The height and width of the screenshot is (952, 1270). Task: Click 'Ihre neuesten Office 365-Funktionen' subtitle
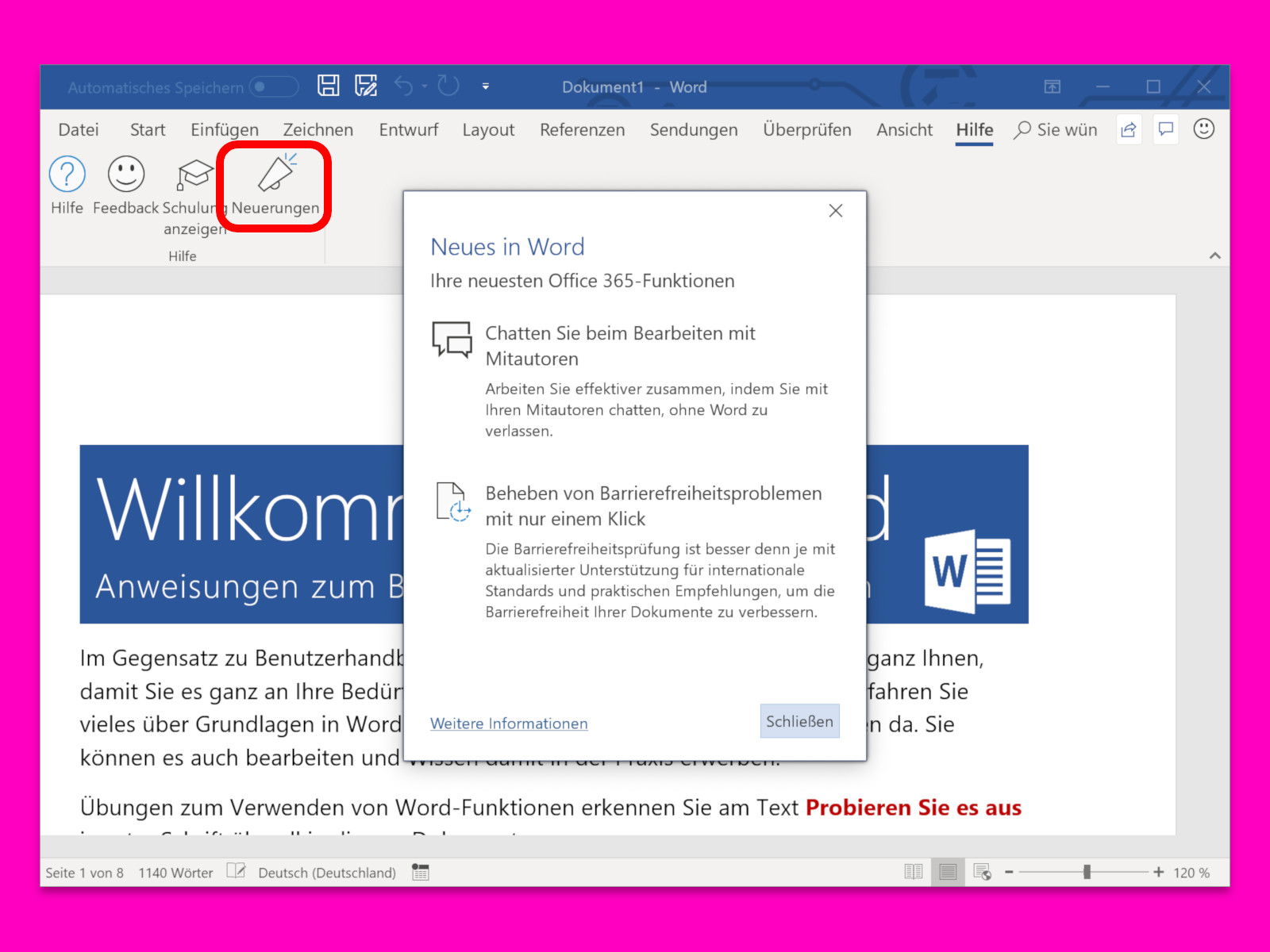tap(583, 281)
